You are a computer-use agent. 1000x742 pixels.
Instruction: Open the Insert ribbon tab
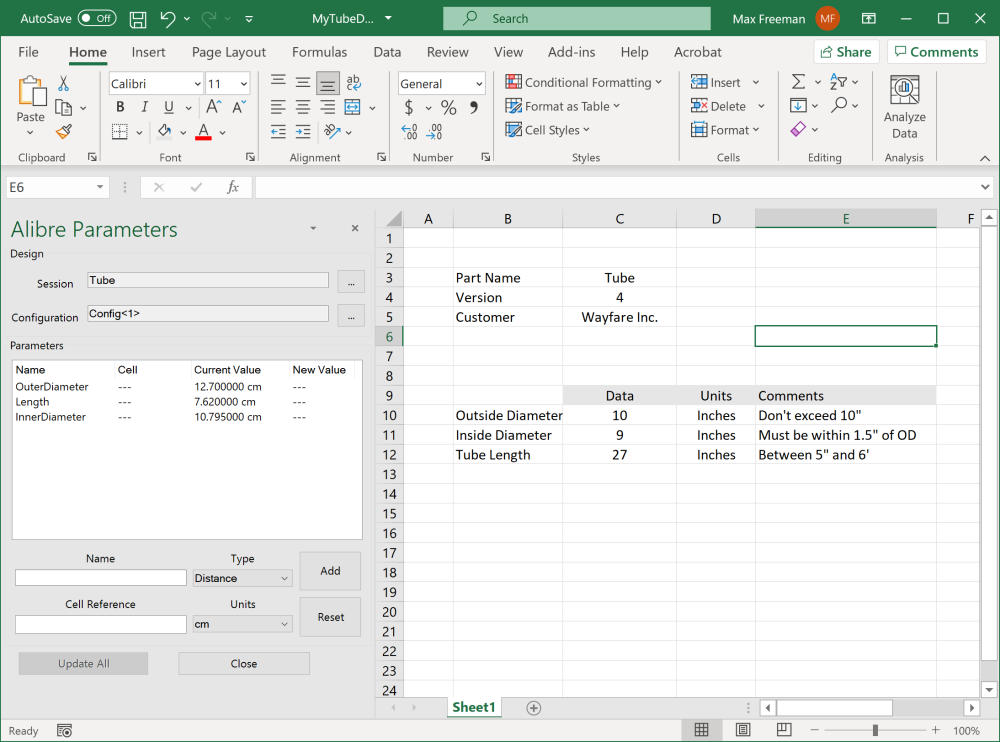tap(148, 52)
